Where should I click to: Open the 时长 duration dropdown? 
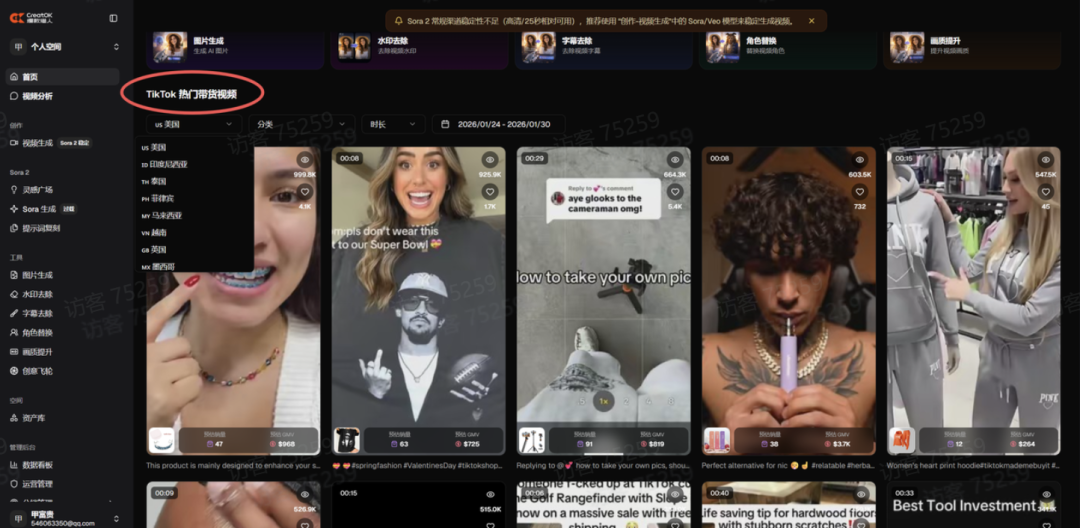[x=393, y=124]
